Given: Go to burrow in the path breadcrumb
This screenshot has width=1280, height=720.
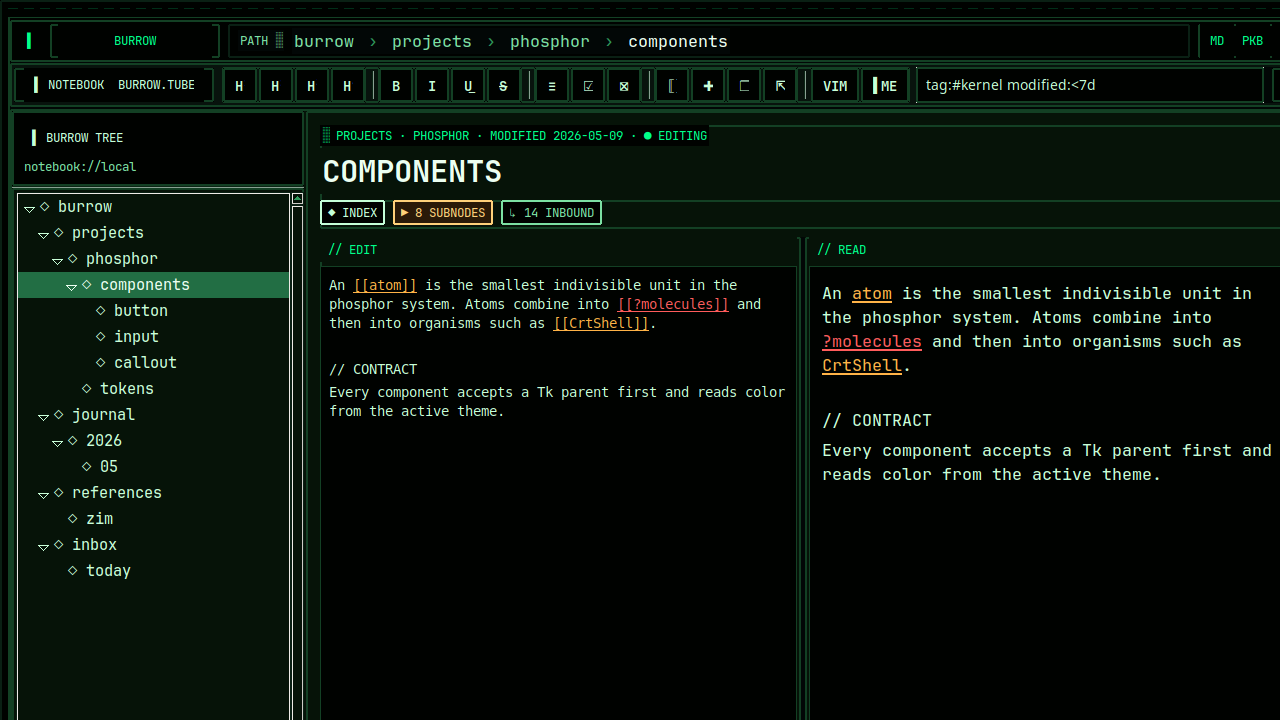Looking at the screenshot, I should (324, 41).
